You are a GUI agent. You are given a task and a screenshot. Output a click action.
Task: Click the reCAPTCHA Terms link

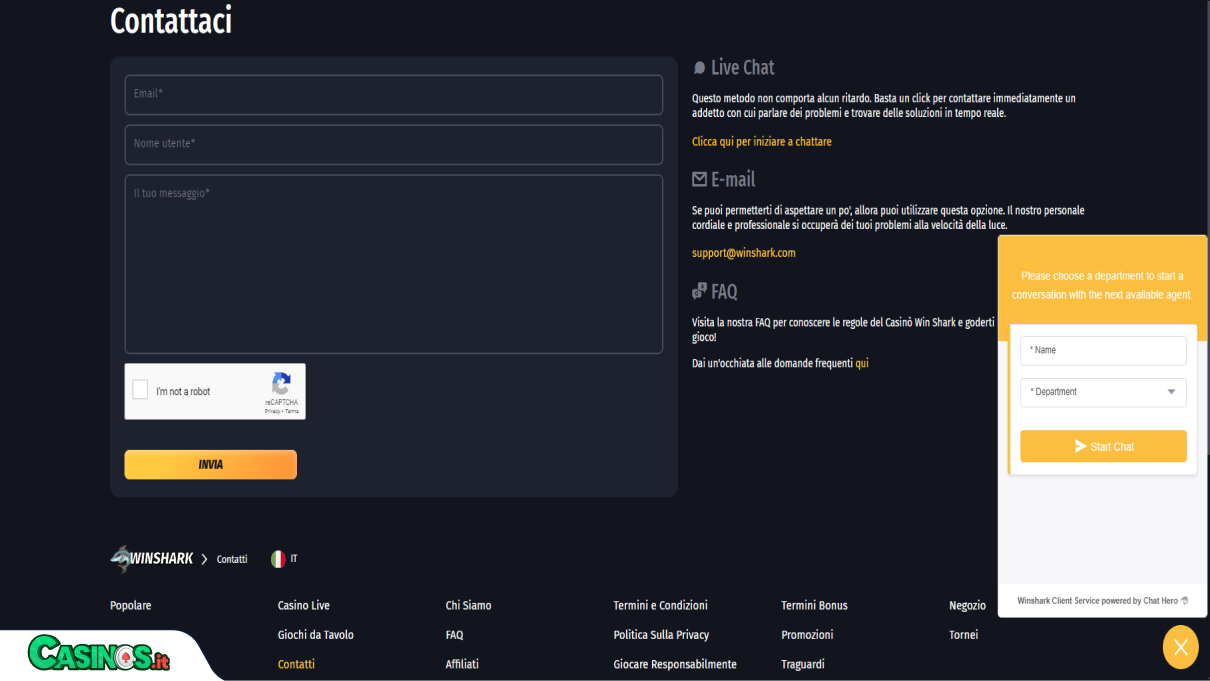click(292, 411)
